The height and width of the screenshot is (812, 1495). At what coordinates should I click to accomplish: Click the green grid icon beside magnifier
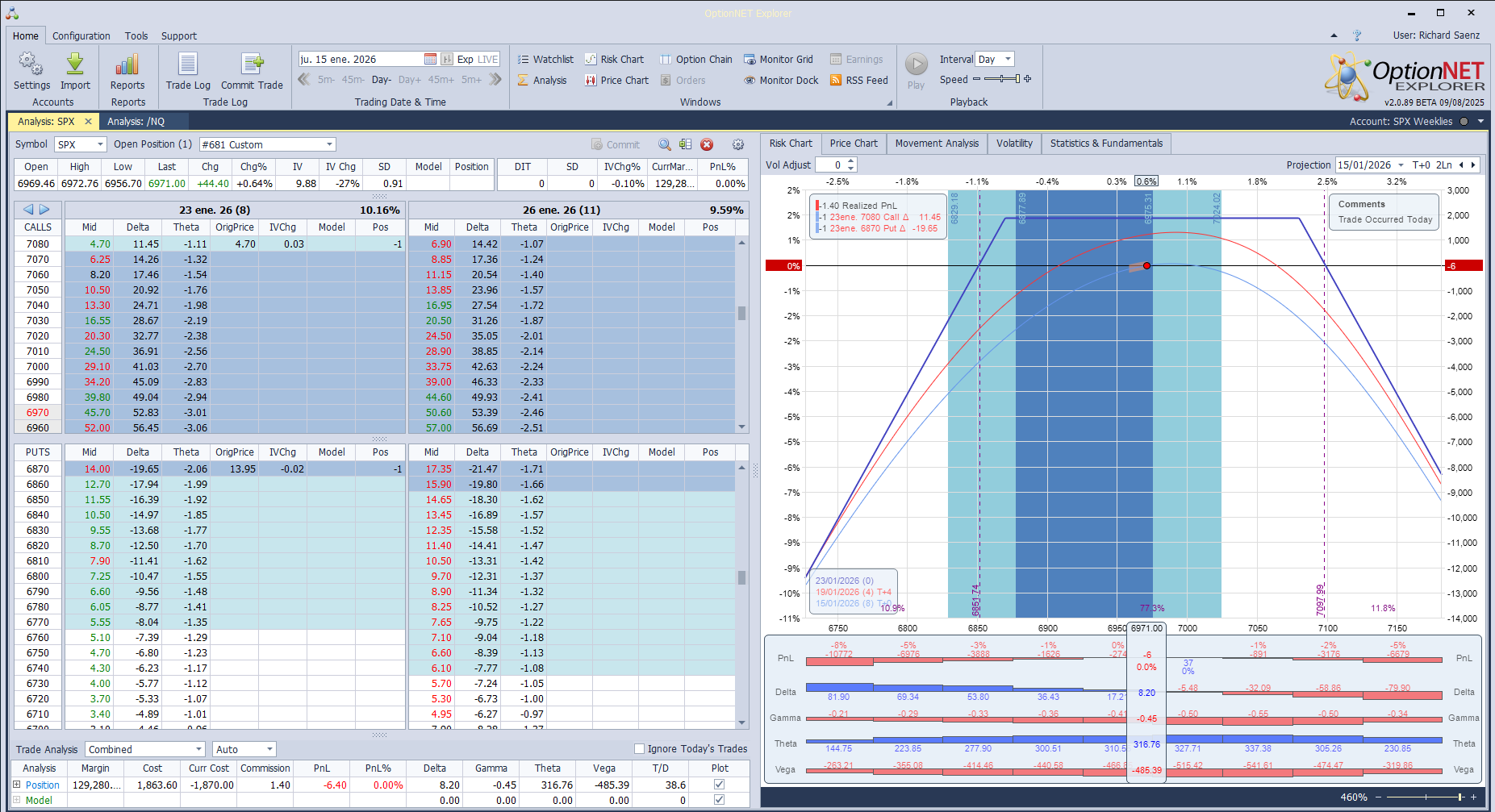pyautogui.click(x=685, y=144)
